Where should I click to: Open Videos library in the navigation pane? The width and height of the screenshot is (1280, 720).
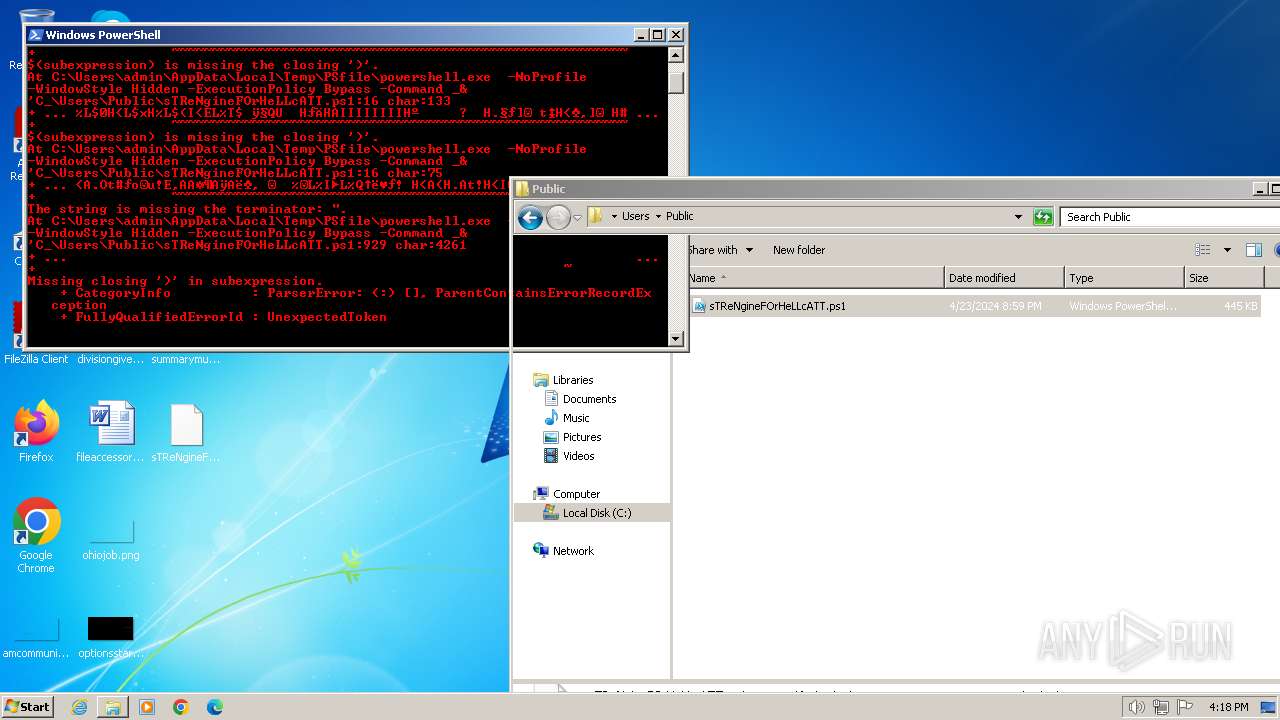pos(578,456)
